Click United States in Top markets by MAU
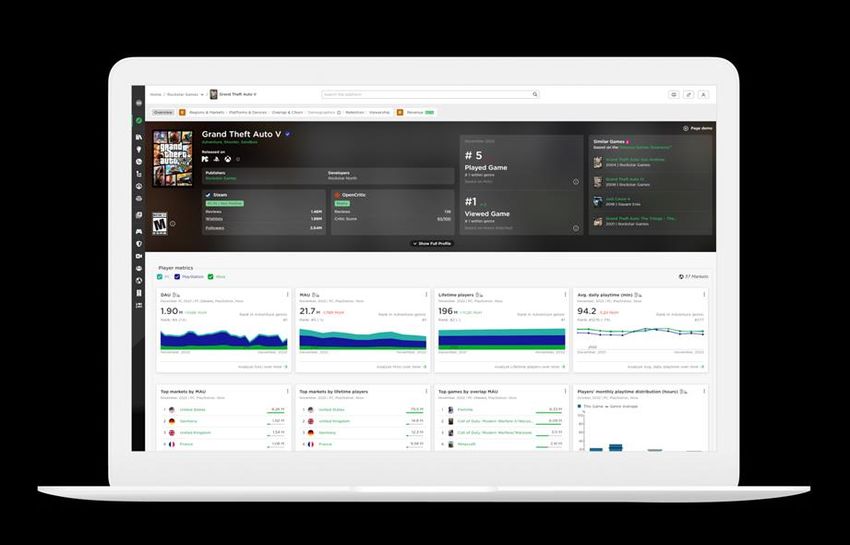This screenshot has height=545, width=850. pyautogui.click(x=192, y=410)
